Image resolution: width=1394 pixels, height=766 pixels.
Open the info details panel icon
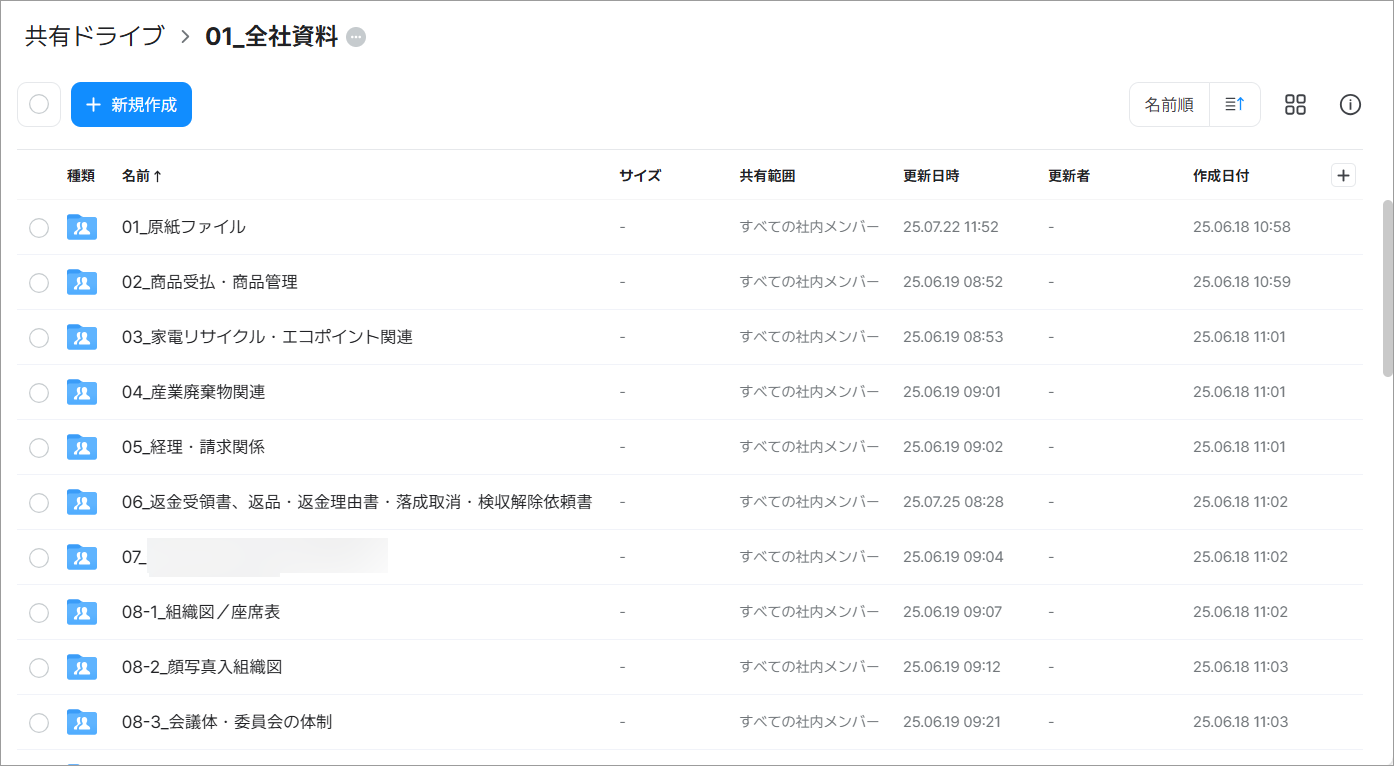(x=1350, y=105)
